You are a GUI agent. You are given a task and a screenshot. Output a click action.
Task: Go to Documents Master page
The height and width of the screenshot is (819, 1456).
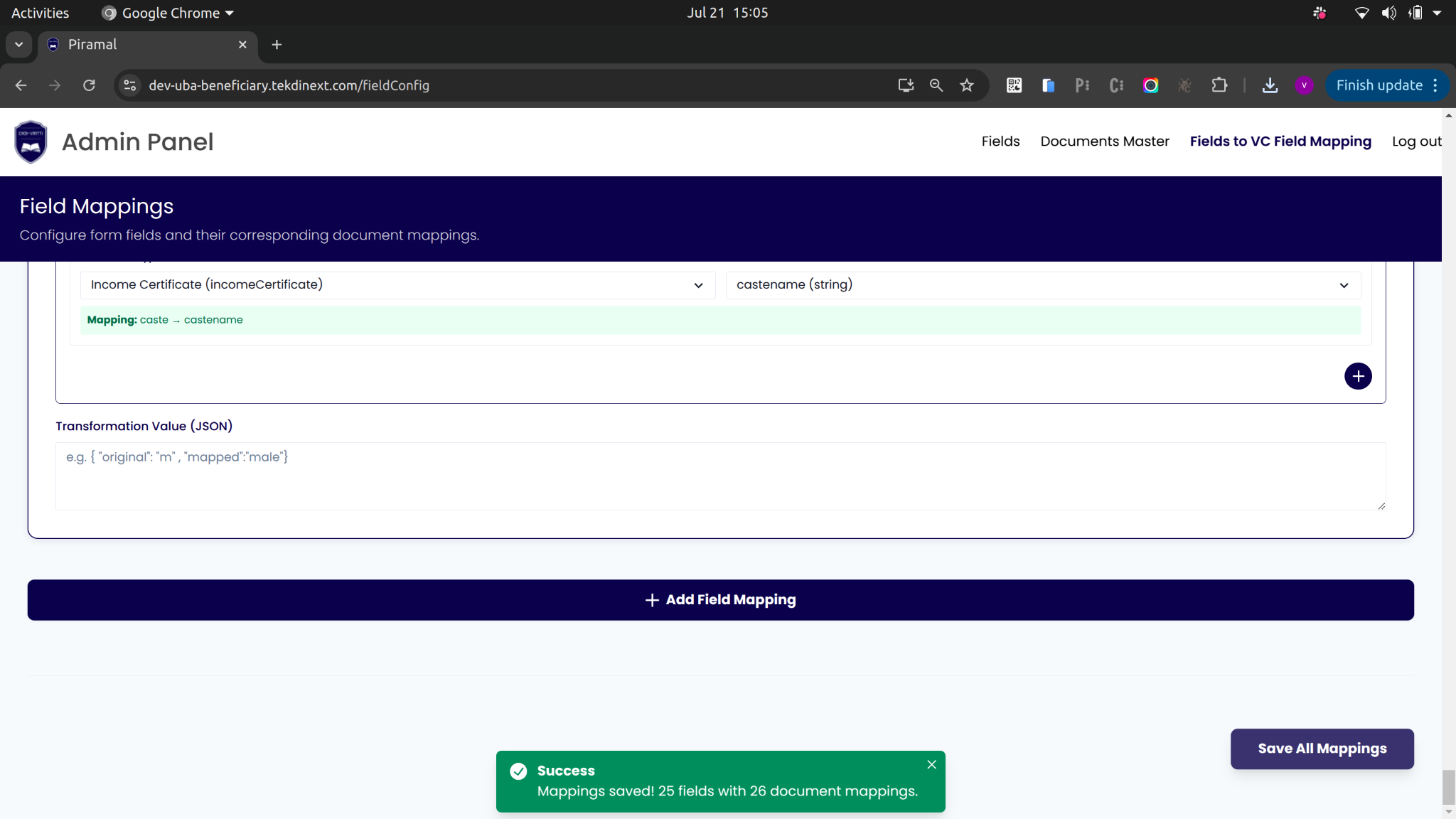[1104, 141]
